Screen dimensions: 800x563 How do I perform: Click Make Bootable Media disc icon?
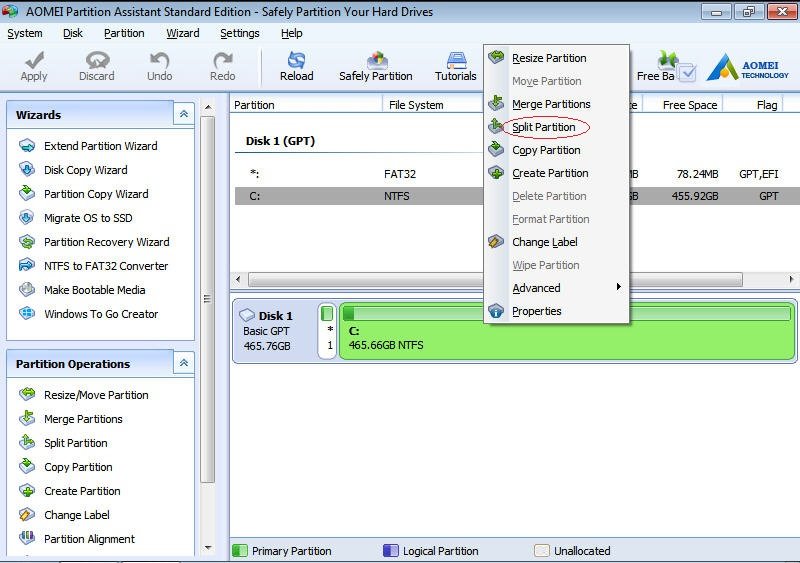27,289
